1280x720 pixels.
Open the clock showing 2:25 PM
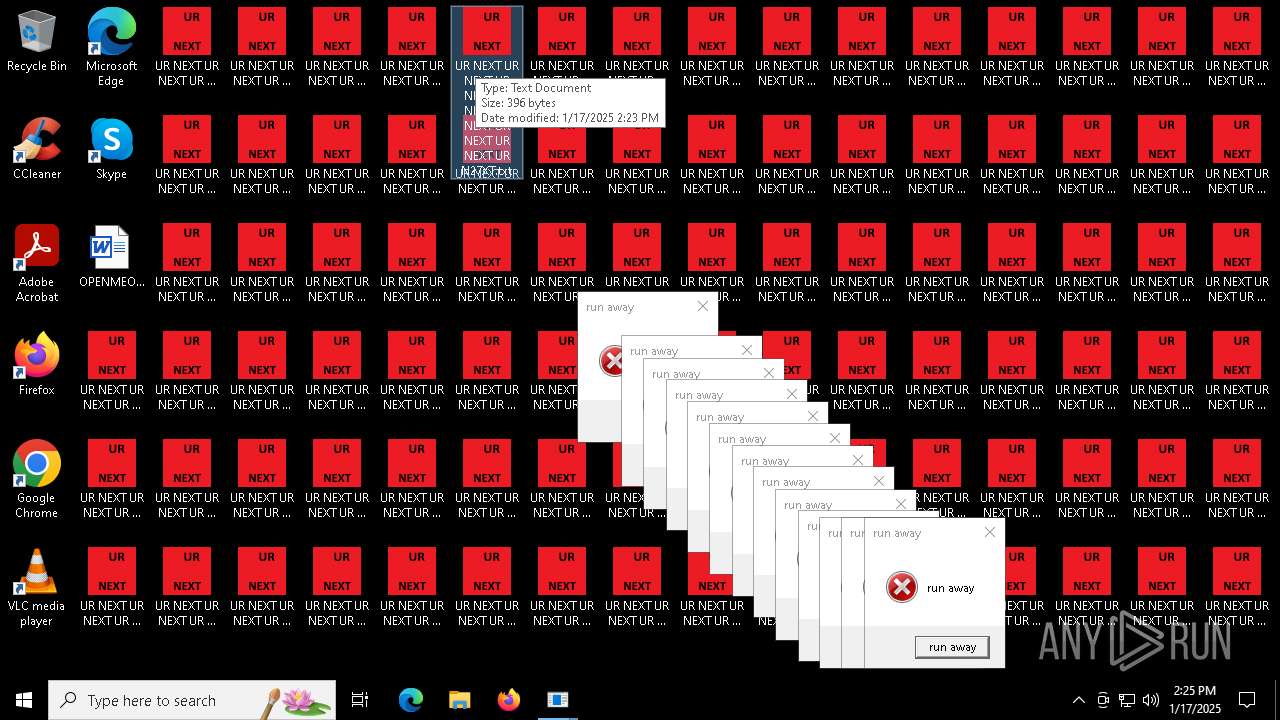pos(1195,700)
